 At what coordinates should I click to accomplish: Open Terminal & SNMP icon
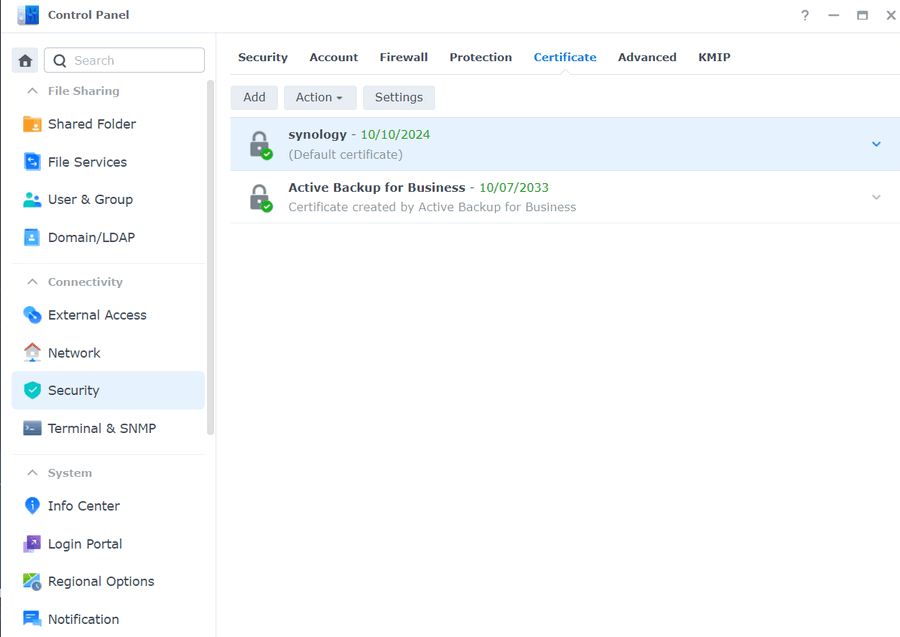[32, 428]
